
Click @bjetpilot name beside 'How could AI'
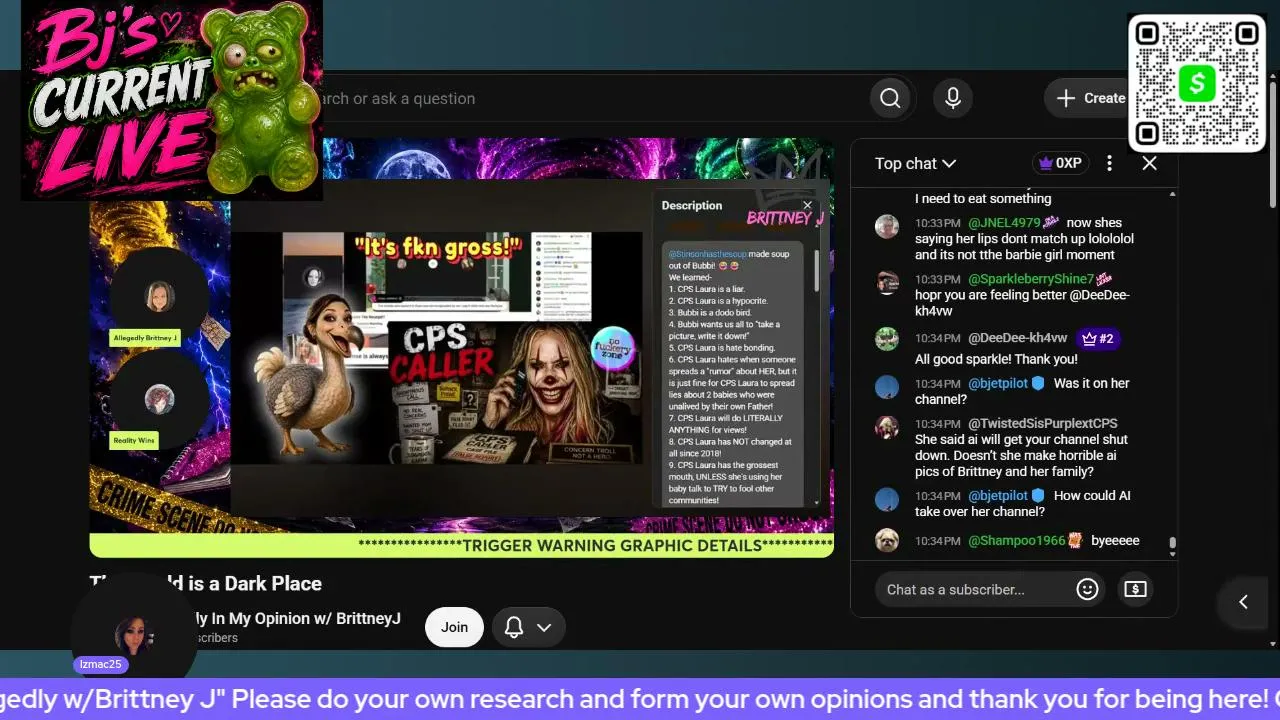(x=998, y=495)
